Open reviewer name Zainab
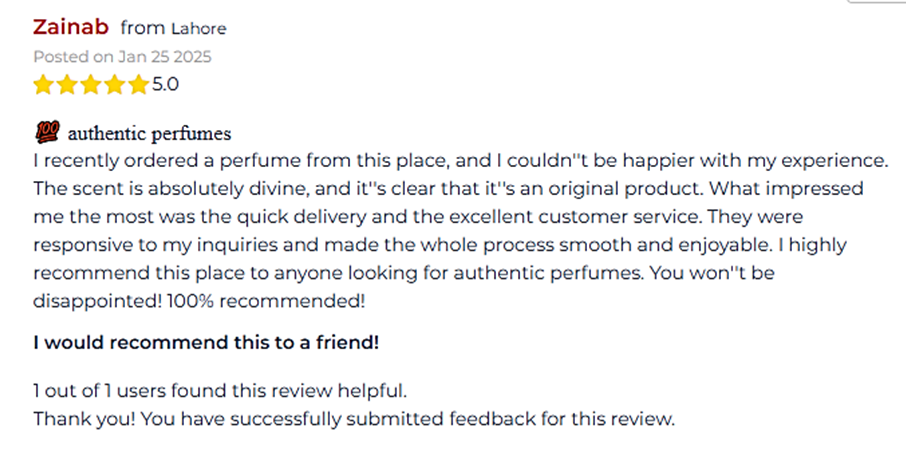The width and height of the screenshot is (906, 450). [x=71, y=27]
